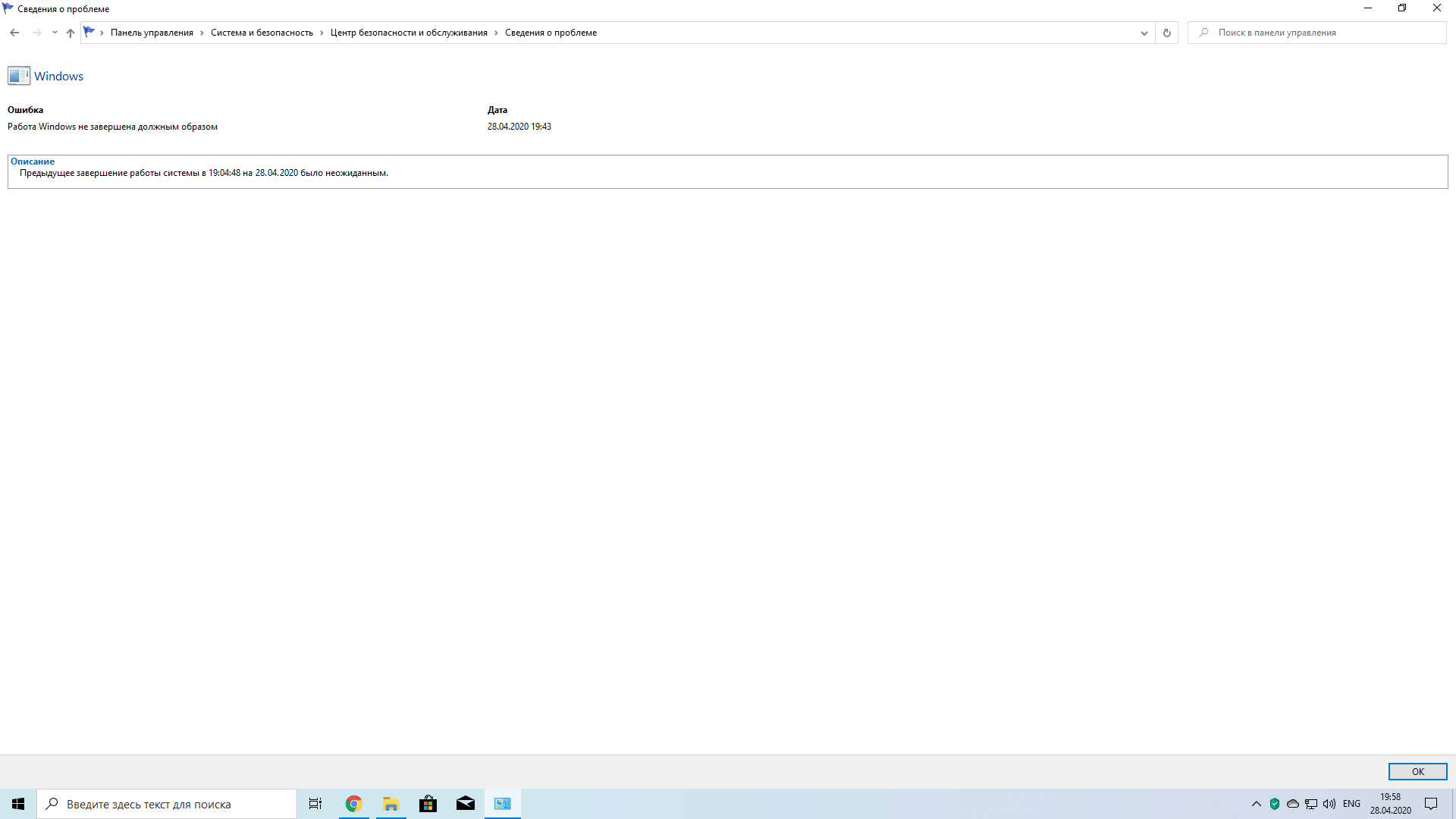This screenshot has height=819, width=1456.
Task: Open Система и безопасность breadcrumb
Action: (x=262, y=33)
